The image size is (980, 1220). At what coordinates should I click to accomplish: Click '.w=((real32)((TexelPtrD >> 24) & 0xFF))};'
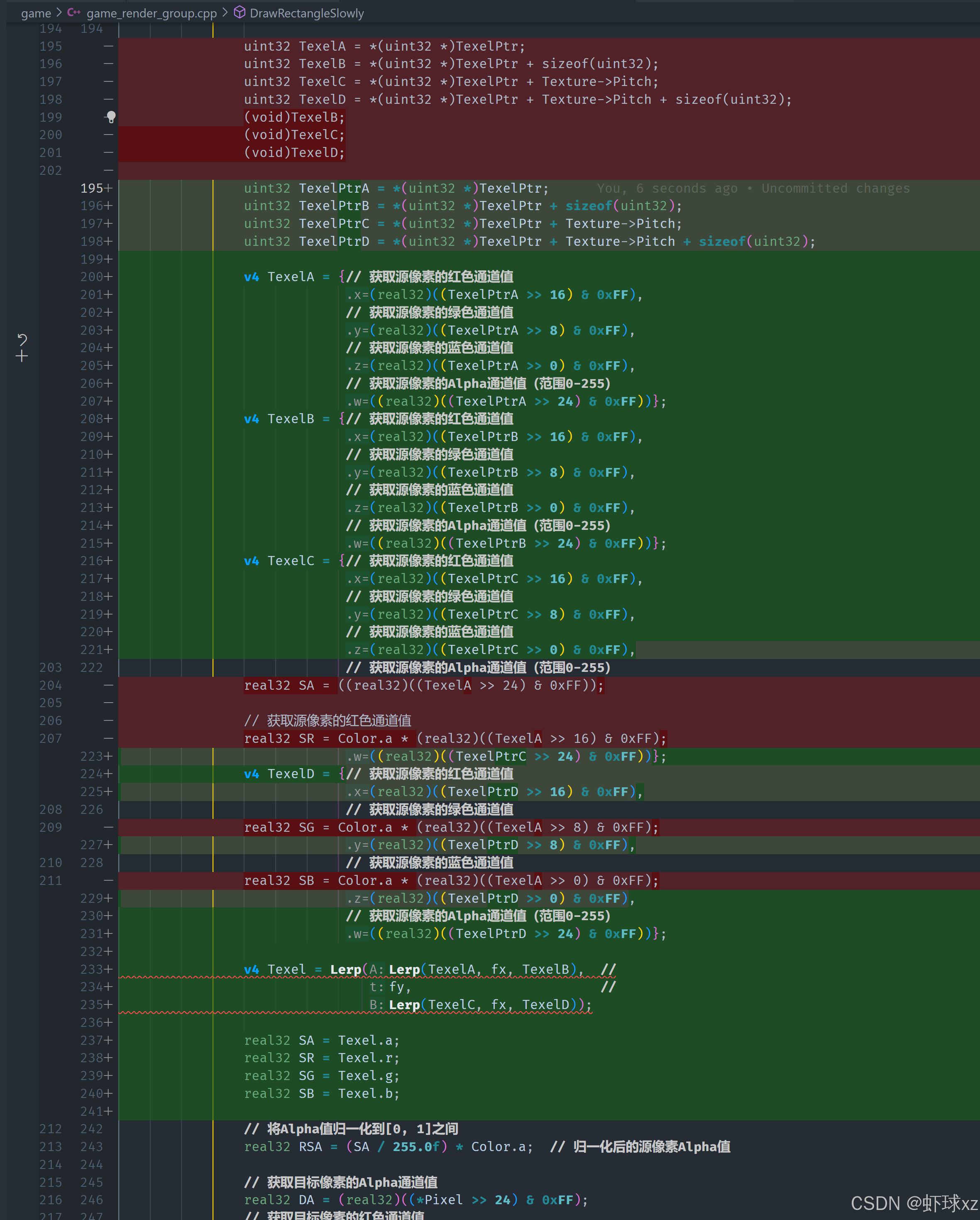coord(506,933)
